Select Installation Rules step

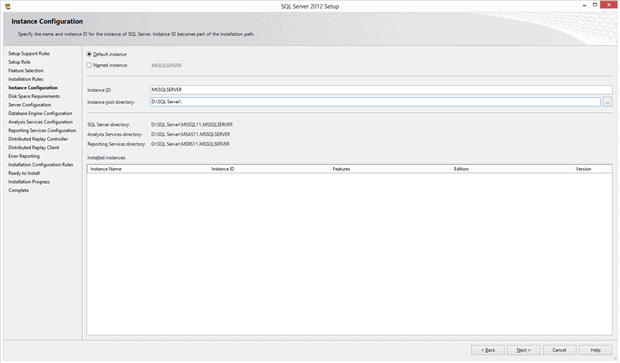click(26, 79)
